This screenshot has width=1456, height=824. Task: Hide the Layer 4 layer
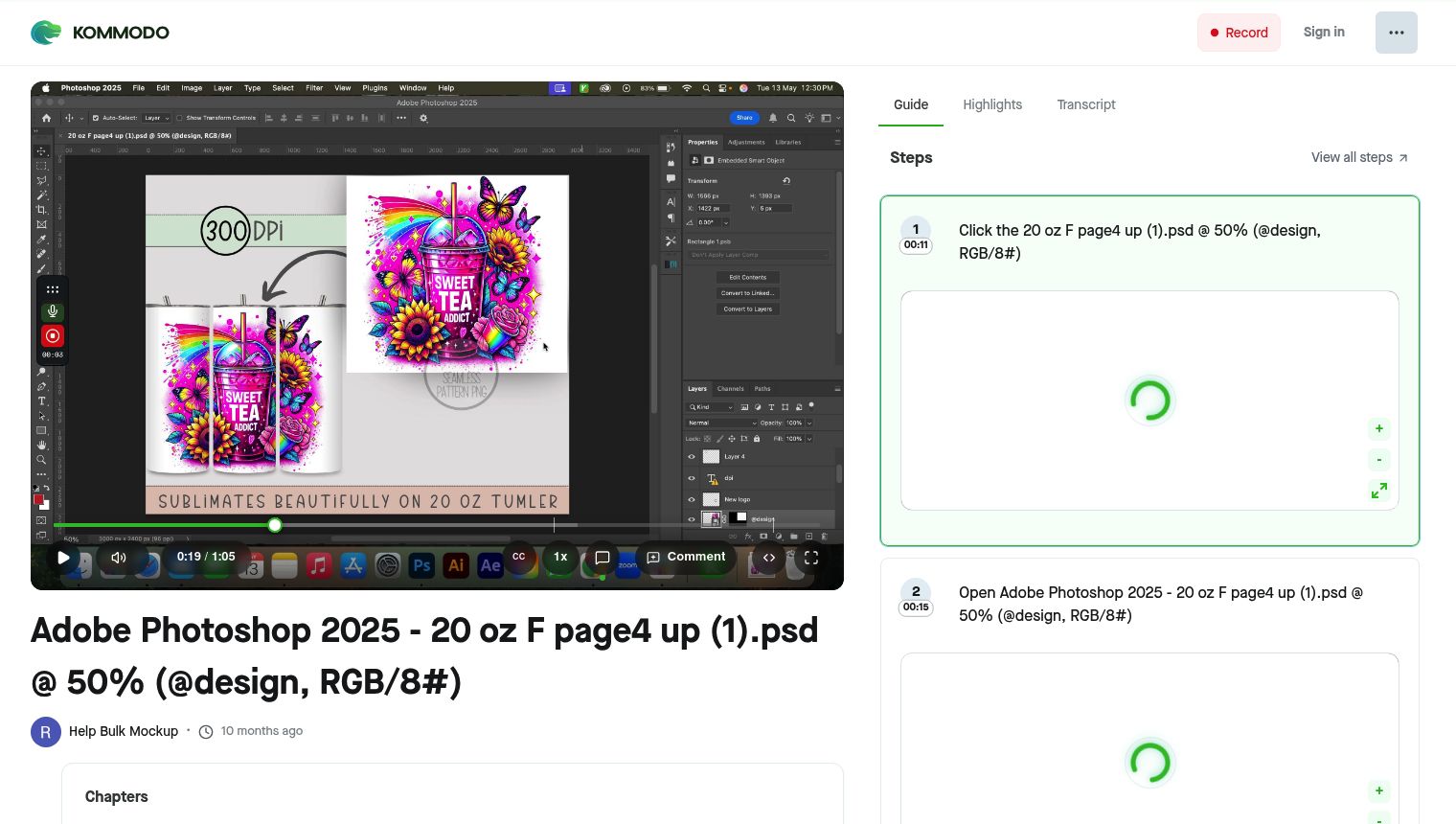click(692, 457)
